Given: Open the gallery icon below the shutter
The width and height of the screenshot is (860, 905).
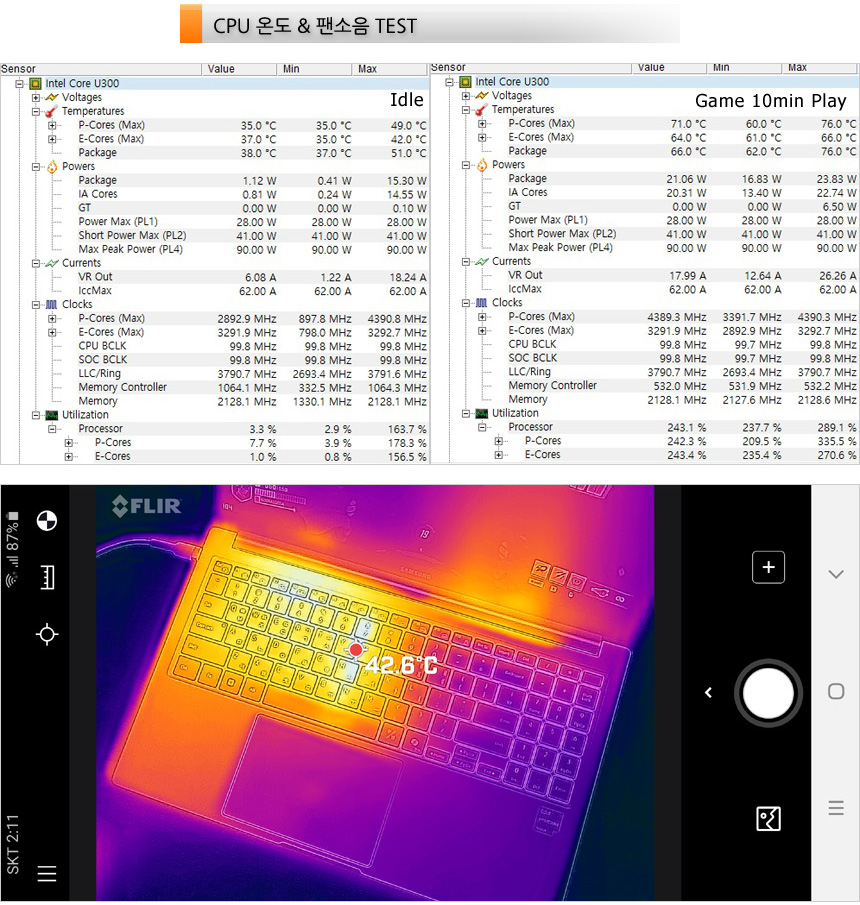Looking at the screenshot, I should pos(768,820).
